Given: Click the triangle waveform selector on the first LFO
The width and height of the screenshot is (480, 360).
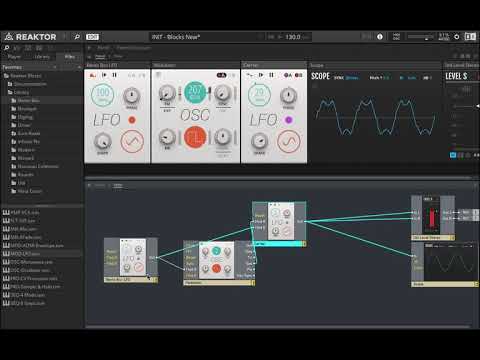Looking at the screenshot, I should [132, 141].
